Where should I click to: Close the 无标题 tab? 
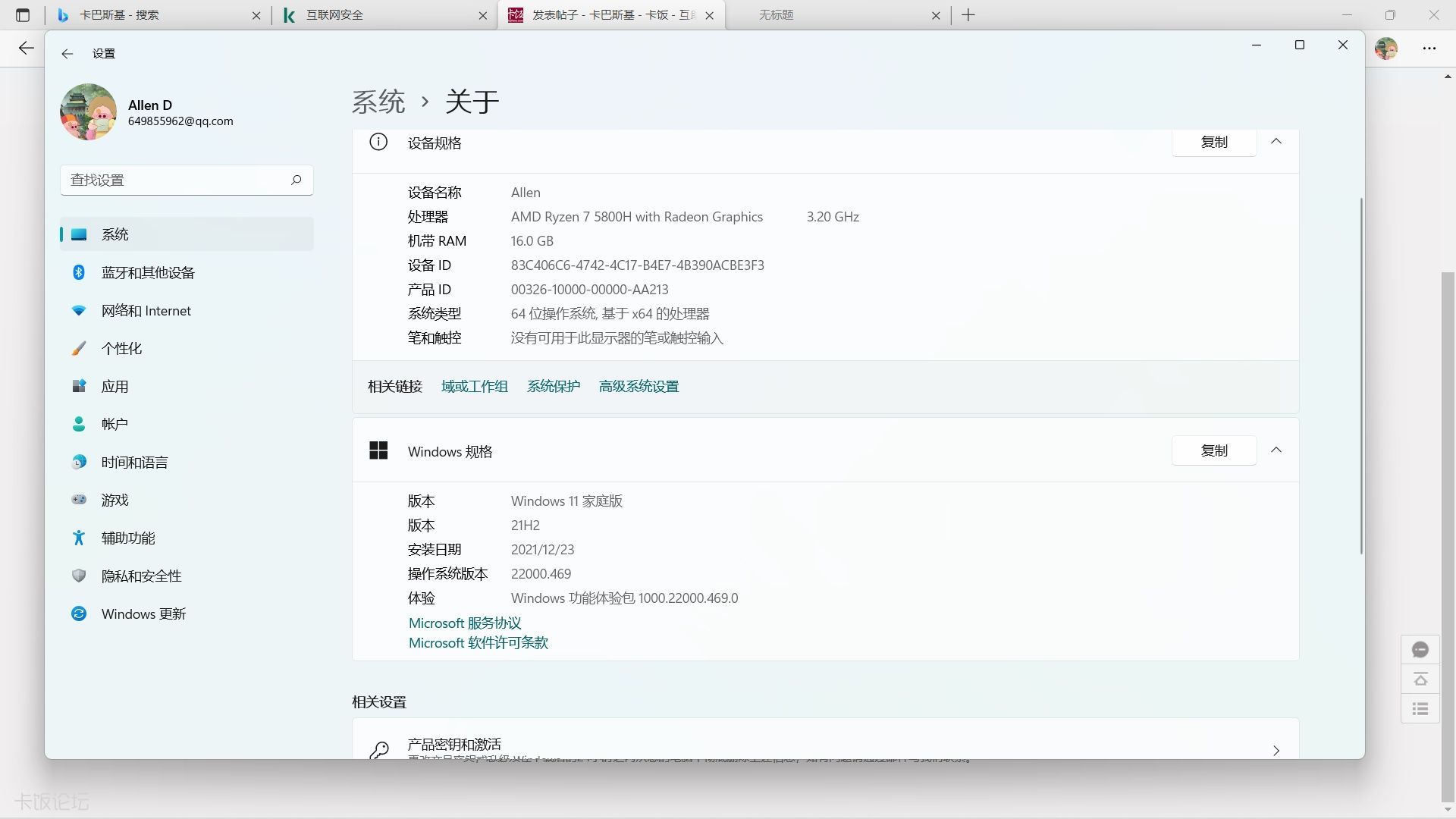[x=936, y=15]
